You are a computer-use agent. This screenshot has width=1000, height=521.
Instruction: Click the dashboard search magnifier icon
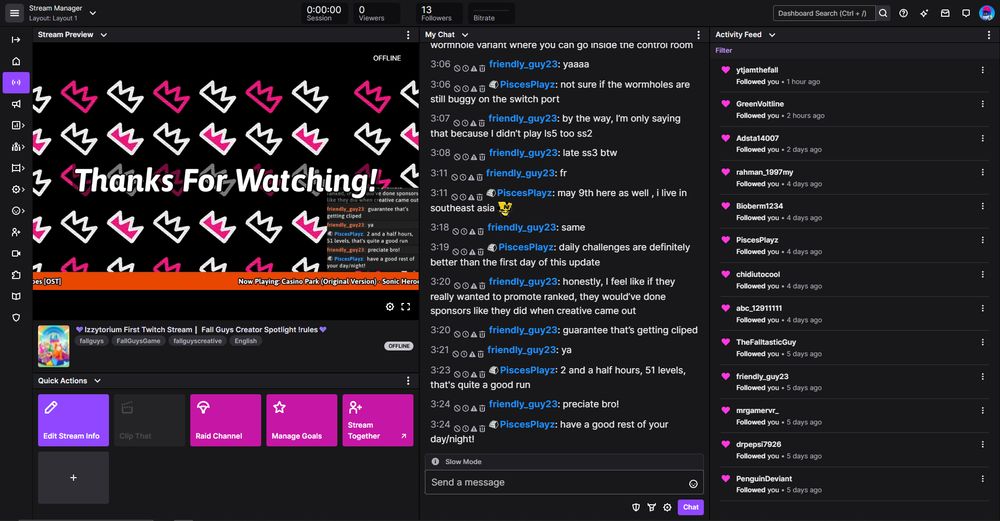tap(883, 13)
